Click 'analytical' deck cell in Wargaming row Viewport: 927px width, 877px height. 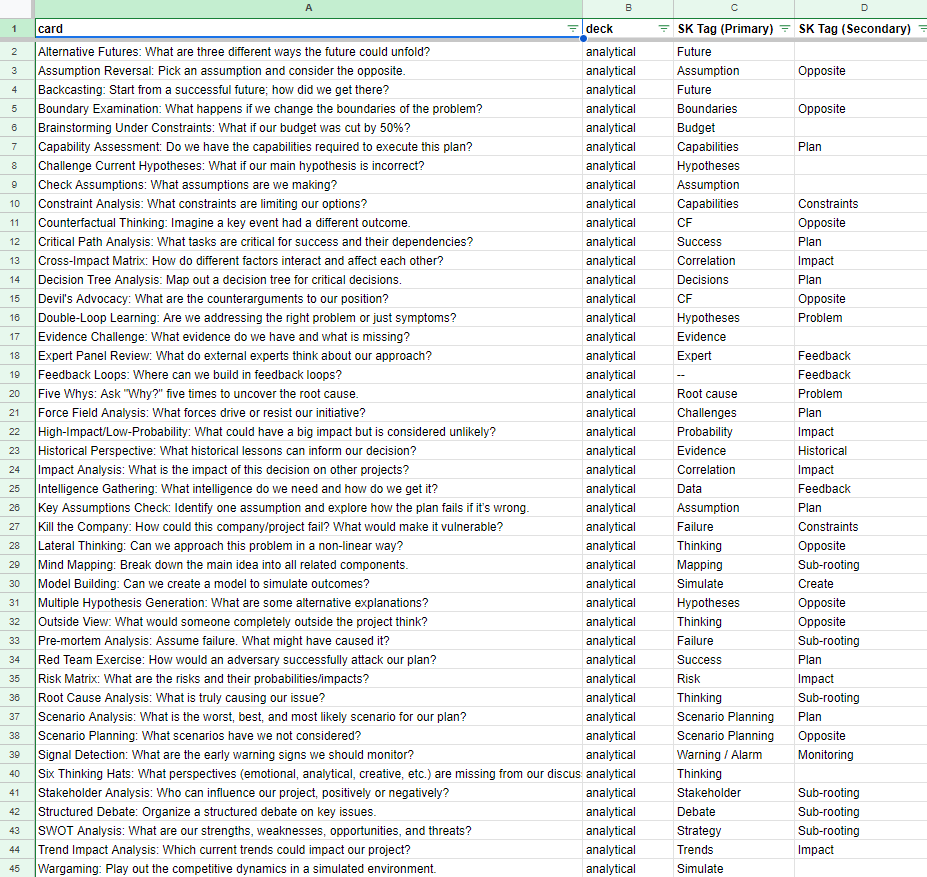628,869
